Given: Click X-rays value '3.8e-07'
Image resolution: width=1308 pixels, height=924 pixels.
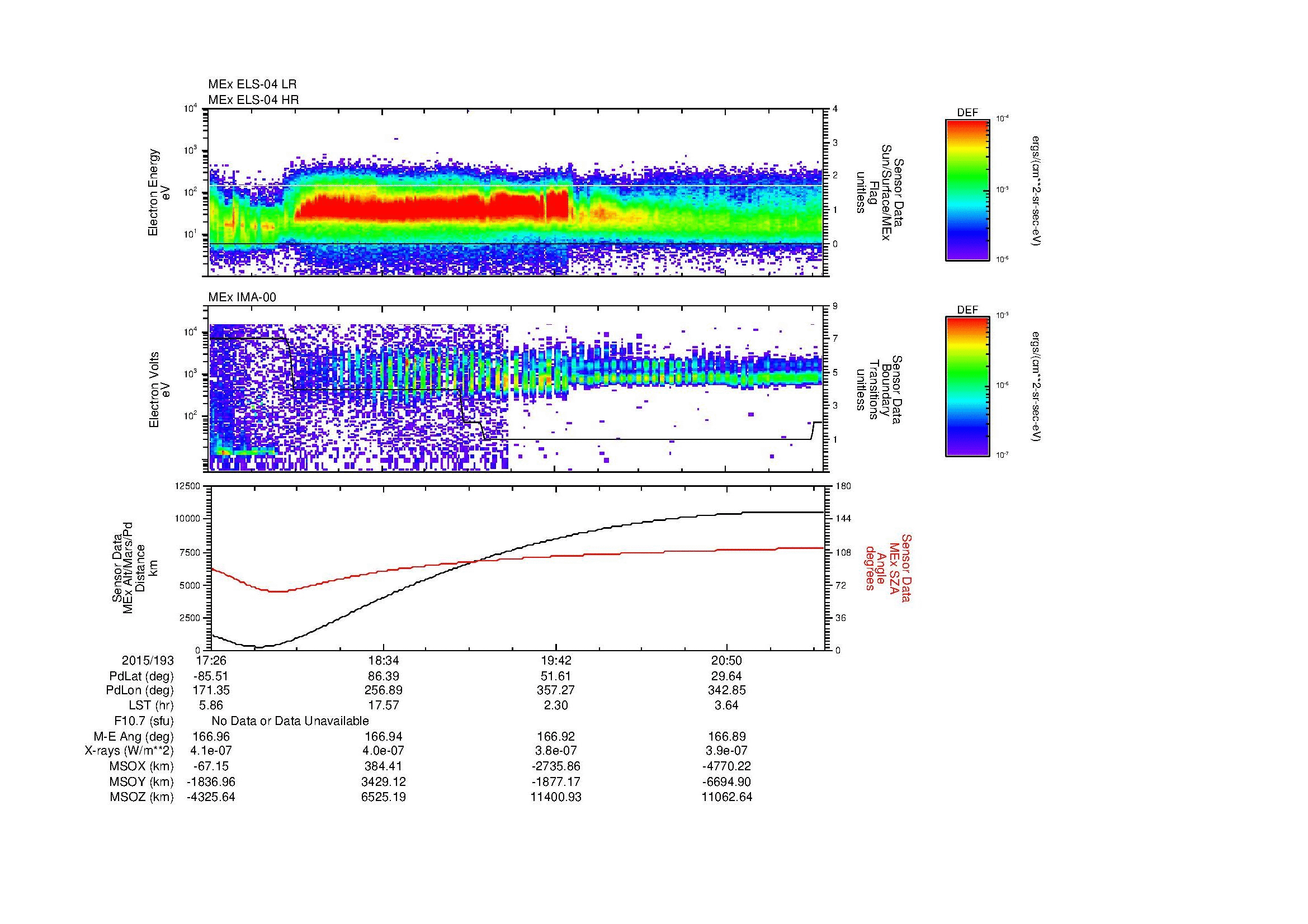Looking at the screenshot, I should coord(555,751).
